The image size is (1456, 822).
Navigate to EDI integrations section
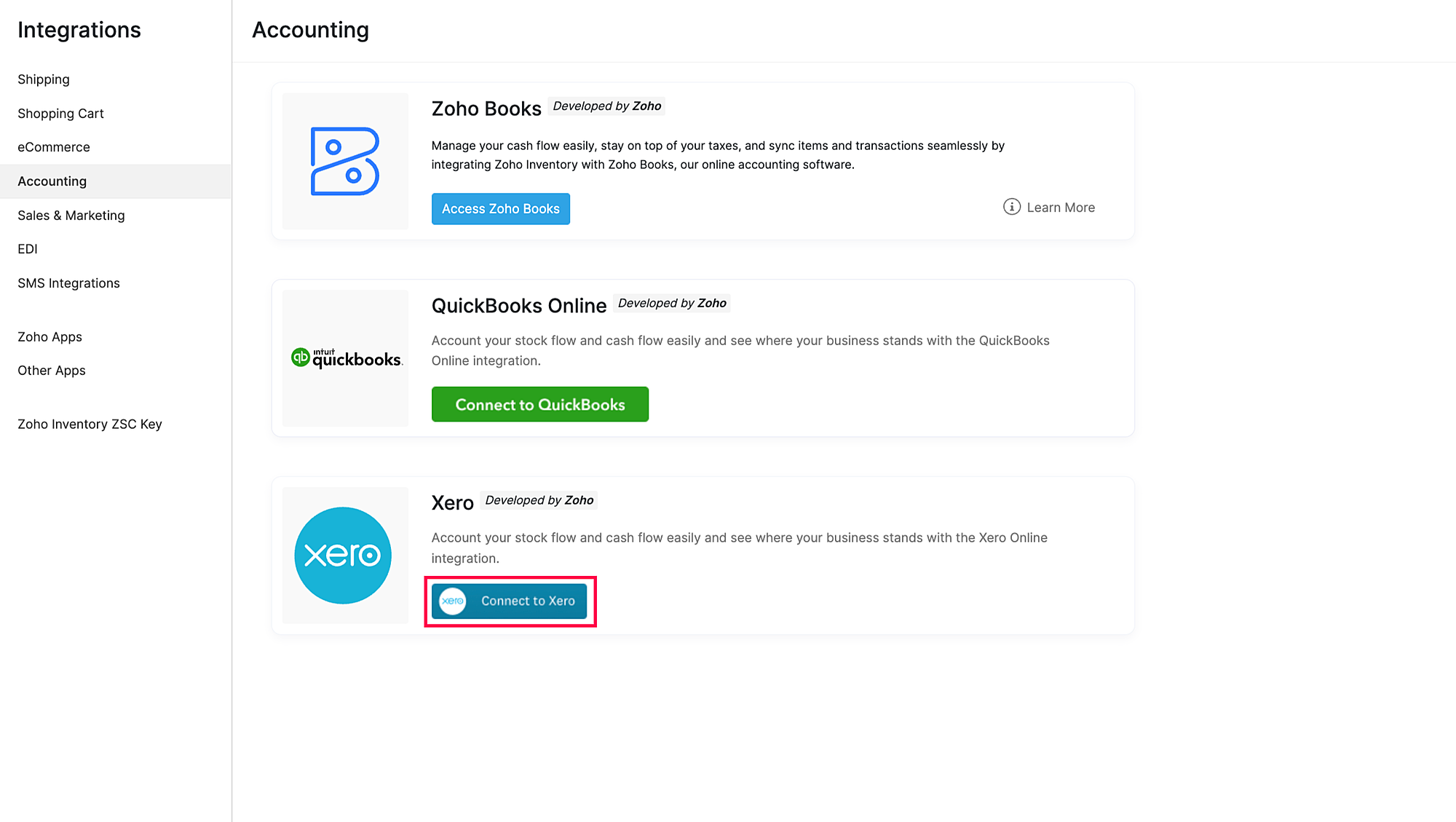(x=27, y=248)
